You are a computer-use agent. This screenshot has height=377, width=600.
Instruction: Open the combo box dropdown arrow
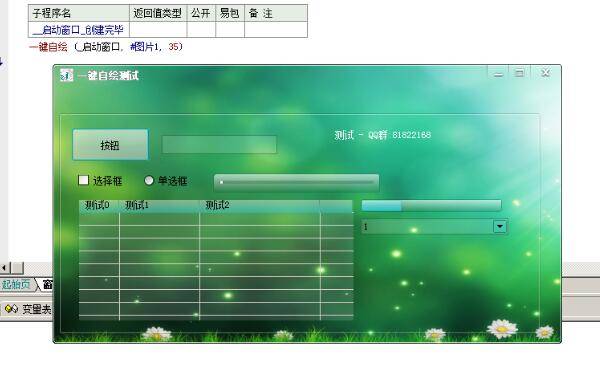point(500,226)
